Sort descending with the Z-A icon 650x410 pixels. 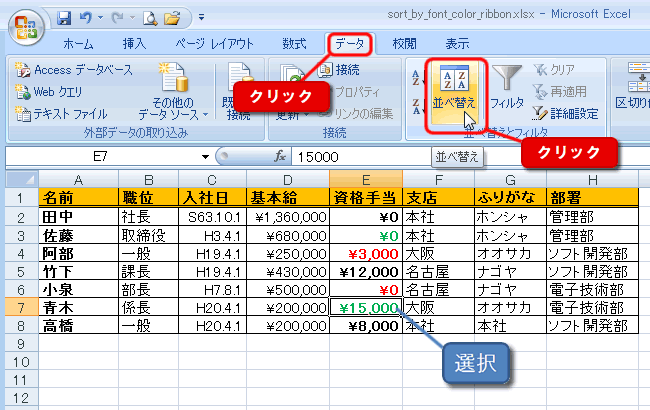click(x=417, y=106)
